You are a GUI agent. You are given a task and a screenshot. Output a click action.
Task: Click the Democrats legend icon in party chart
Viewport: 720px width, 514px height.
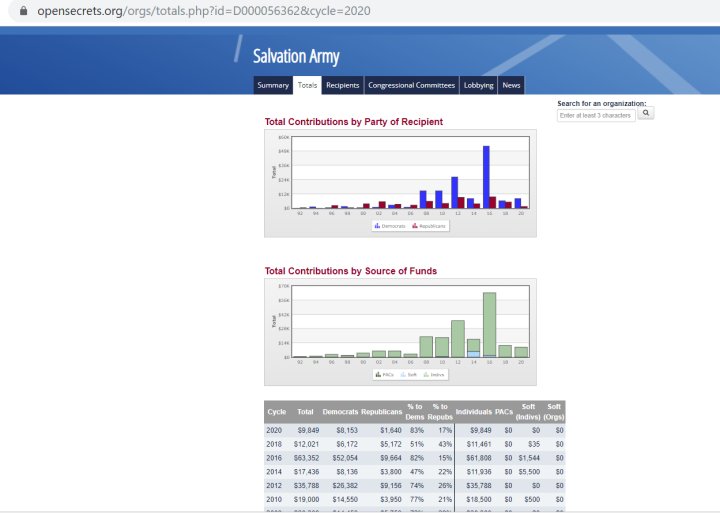click(377, 226)
